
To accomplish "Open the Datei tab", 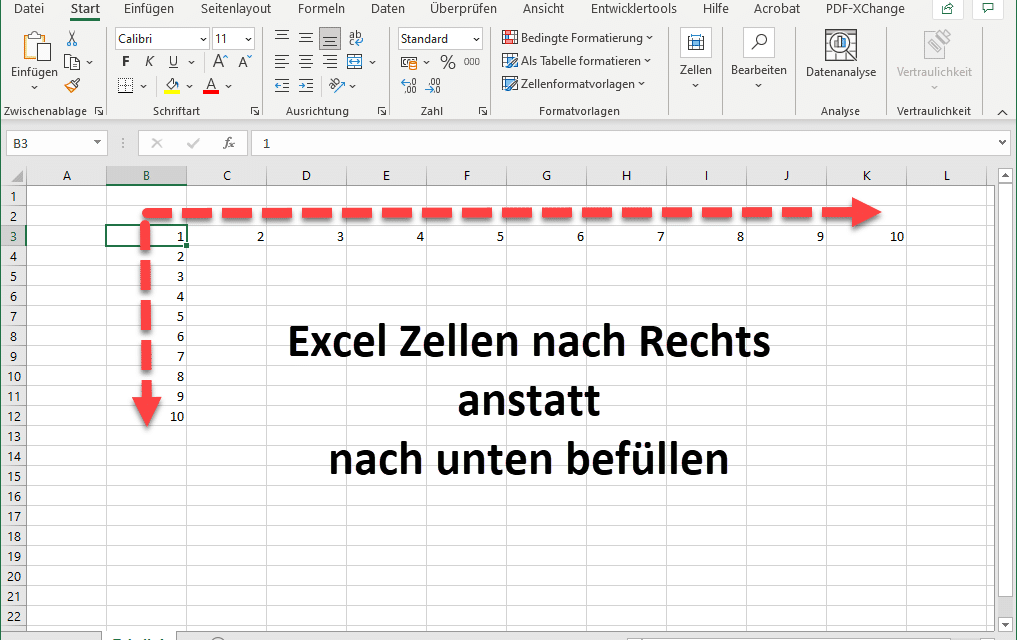I will [29, 8].
